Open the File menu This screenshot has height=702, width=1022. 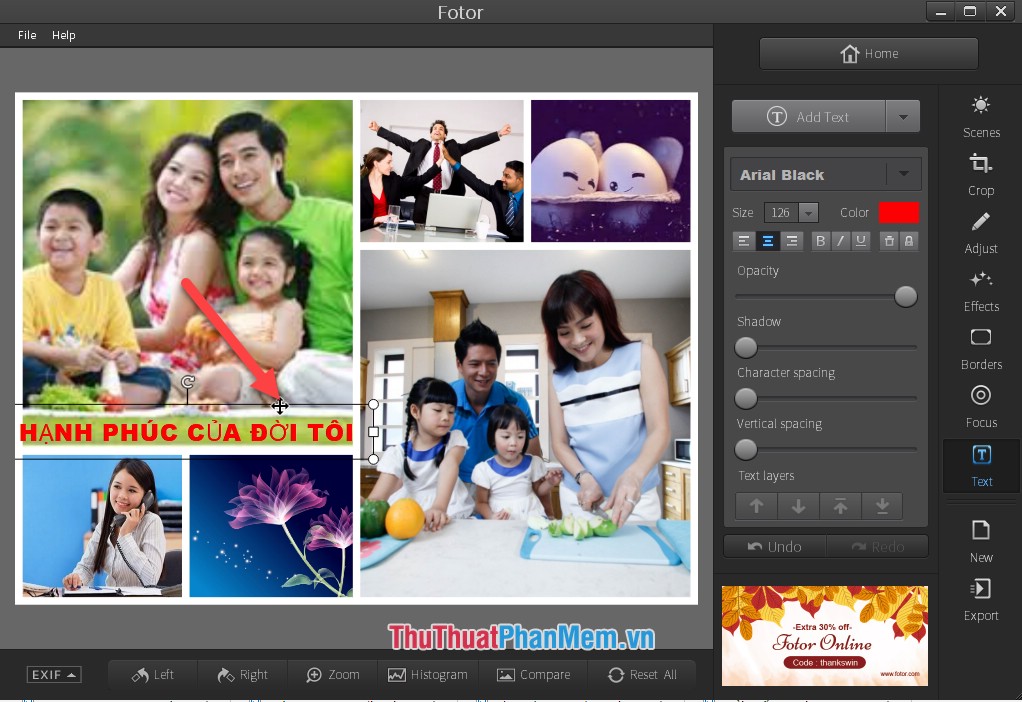[x=26, y=34]
